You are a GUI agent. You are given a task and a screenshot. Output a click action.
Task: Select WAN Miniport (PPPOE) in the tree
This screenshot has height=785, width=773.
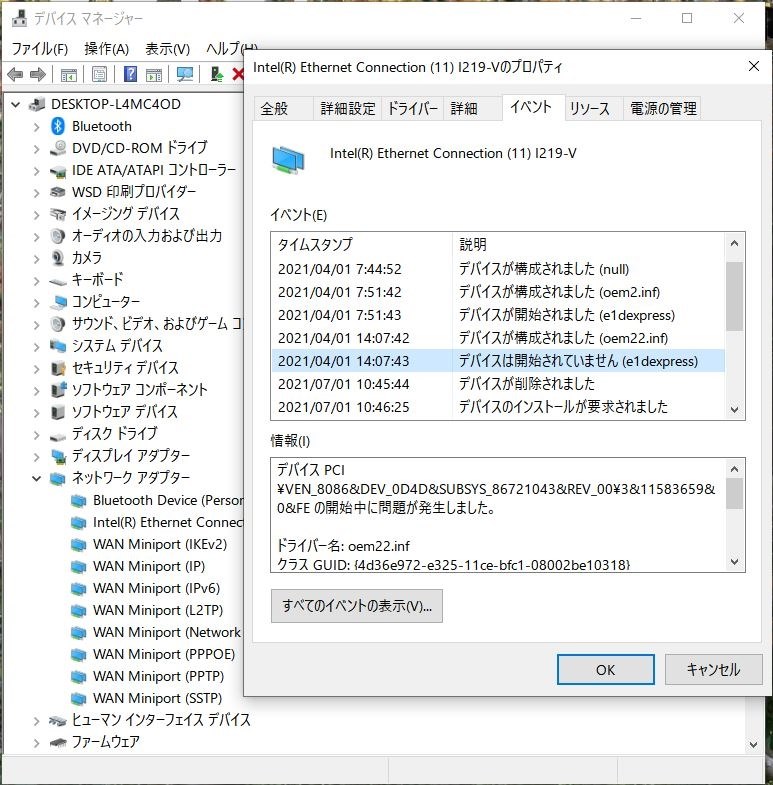[x=164, y=655]
